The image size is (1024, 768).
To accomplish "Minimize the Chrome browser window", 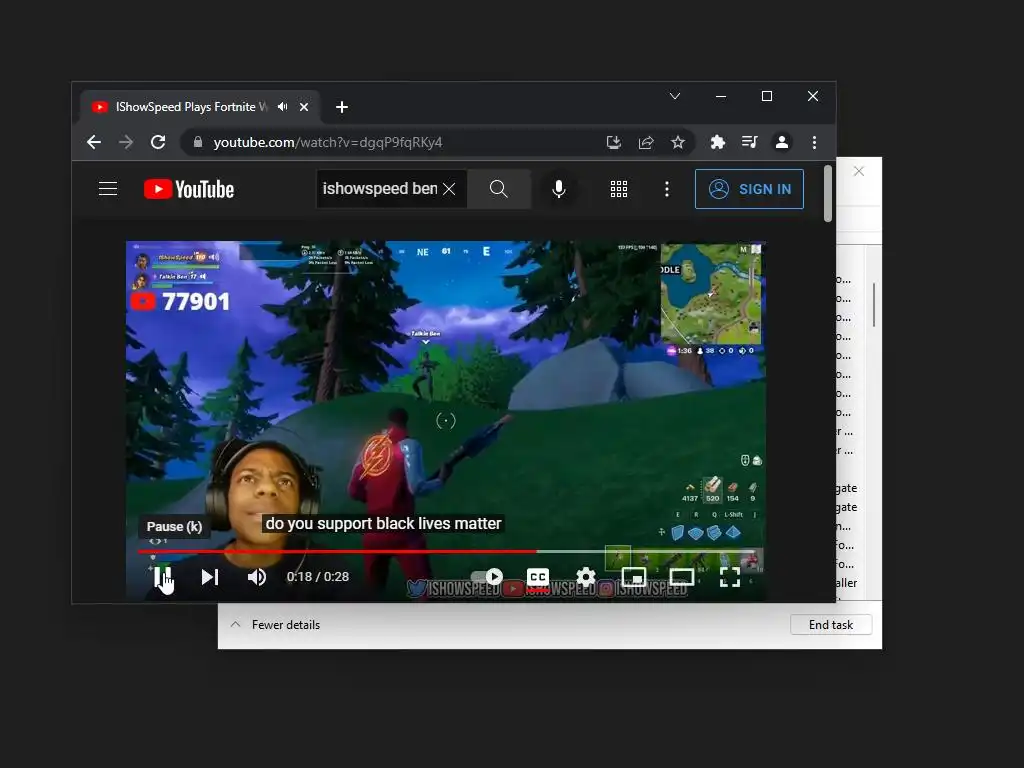I will [721, 96].
